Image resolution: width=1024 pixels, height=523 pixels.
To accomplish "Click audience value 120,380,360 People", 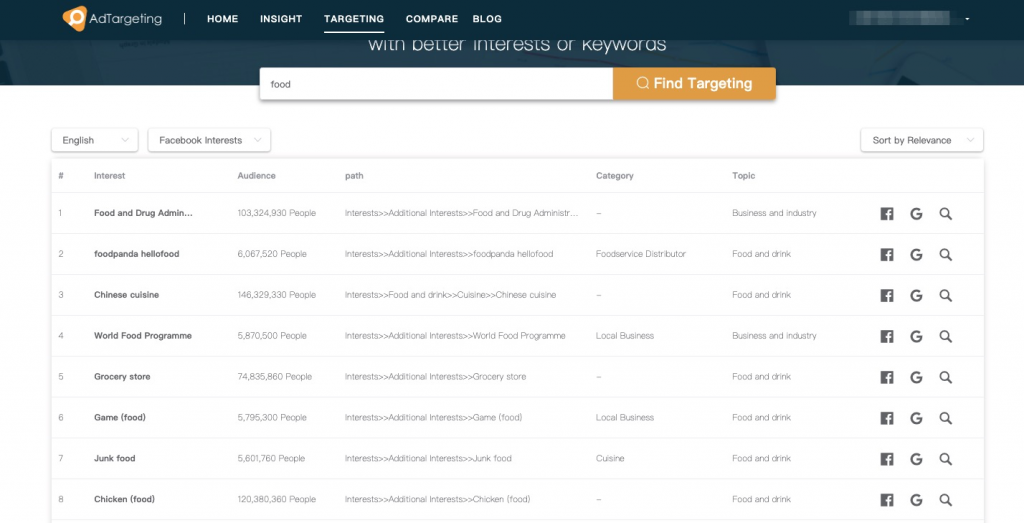I will [x=277, y=499].
